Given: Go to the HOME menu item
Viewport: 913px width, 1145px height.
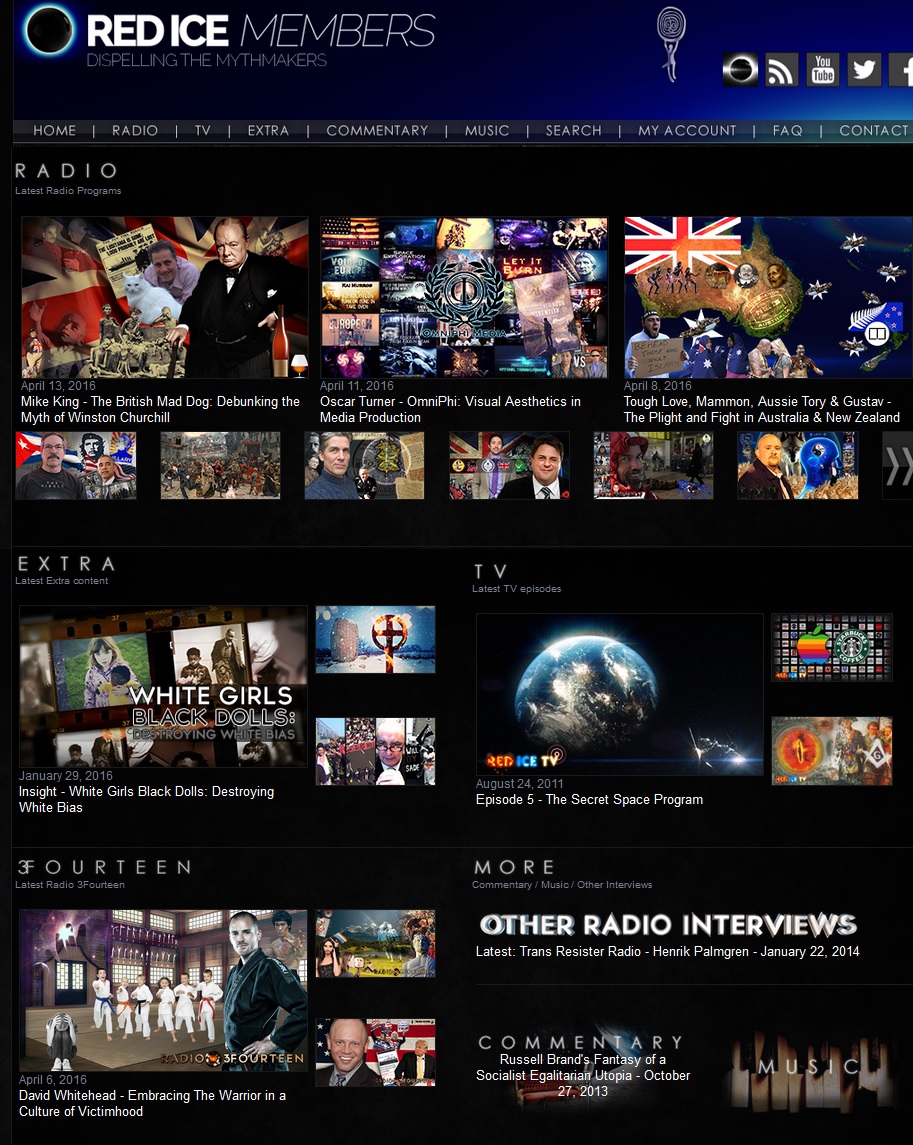Looking at the screenshot, I should (54, 131).
